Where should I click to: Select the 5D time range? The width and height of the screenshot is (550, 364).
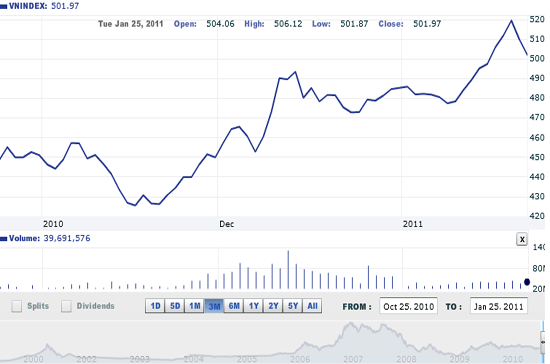coord(175,306)
